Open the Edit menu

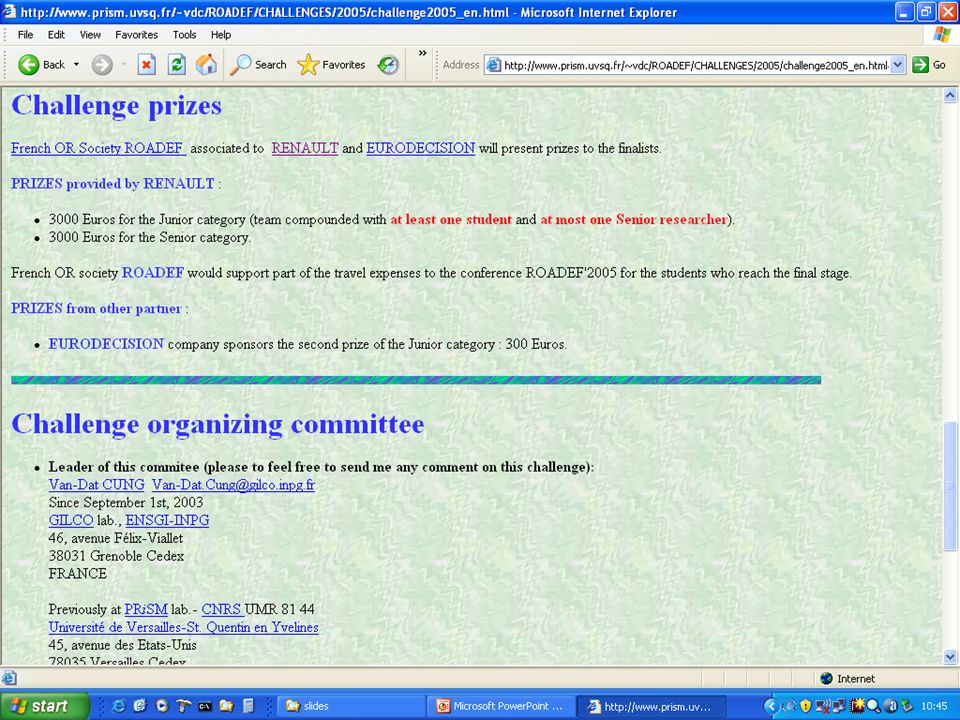point(56,35)
